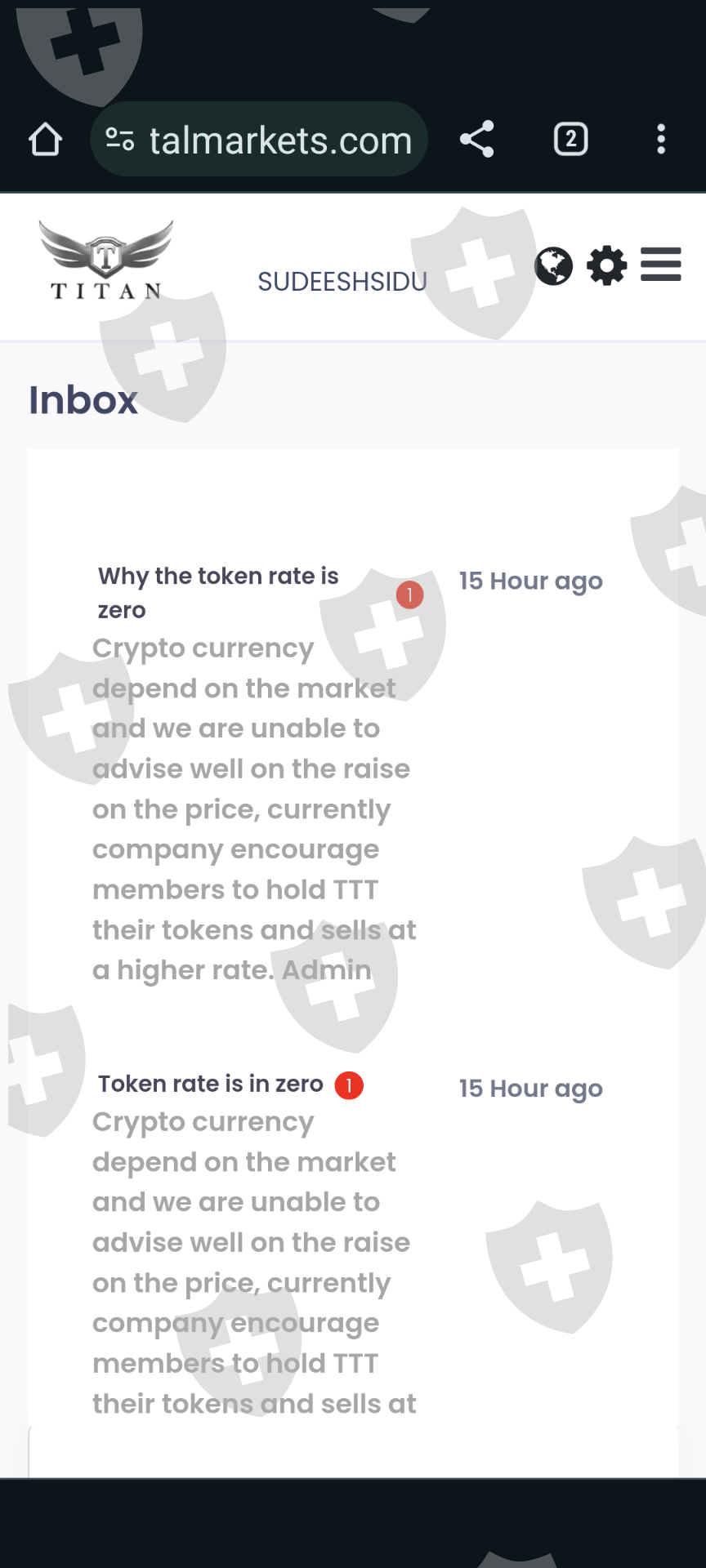Open browser three-dot overflow menu

pyautogui.click(x=661, y=140)
